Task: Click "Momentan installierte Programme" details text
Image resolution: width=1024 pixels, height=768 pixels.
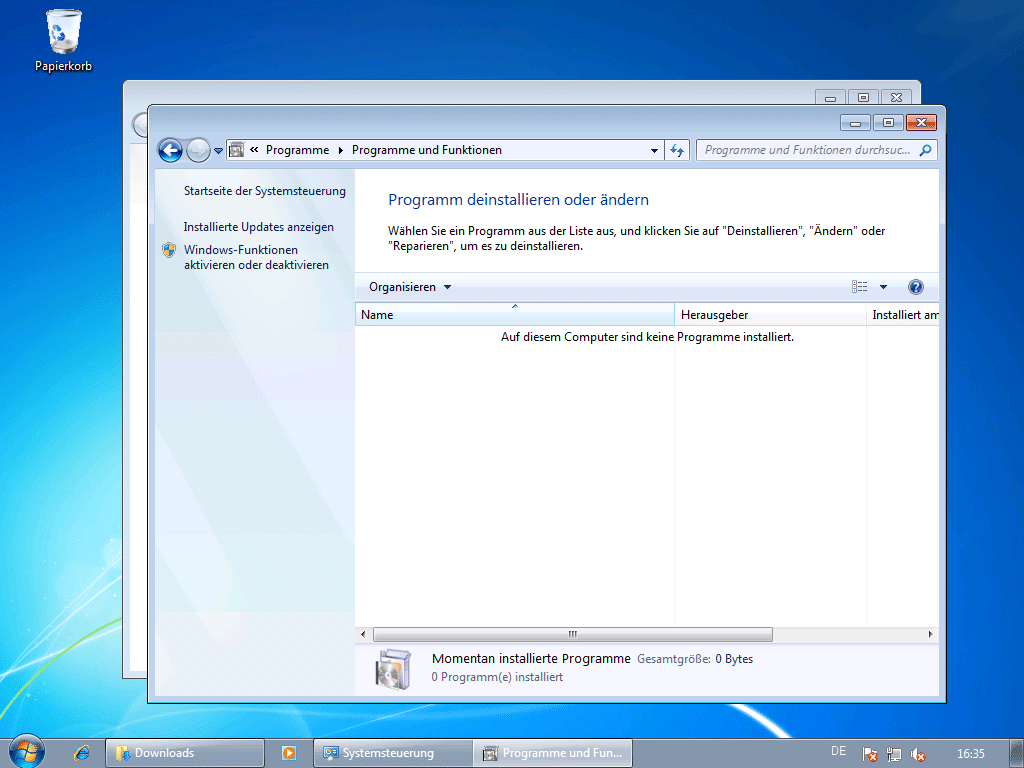Action: pos(531,659)
